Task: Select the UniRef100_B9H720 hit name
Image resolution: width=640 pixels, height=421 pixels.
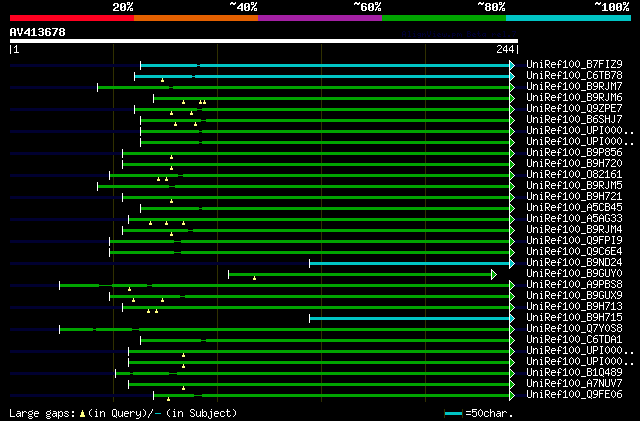Action: tap(574, 164)
